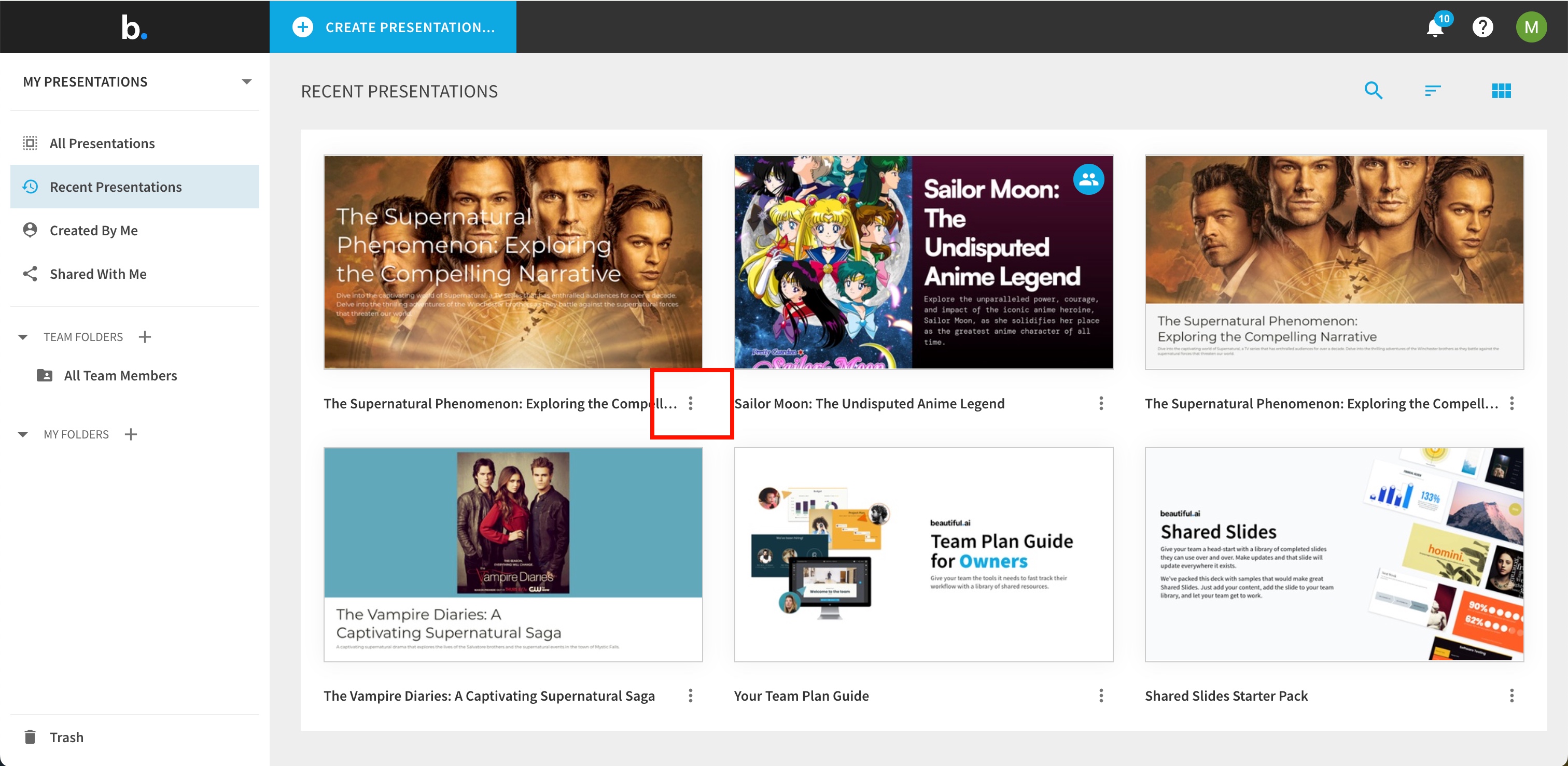Go to All Presentations
This screenshot has width=1568, height=766.
coord(134,144)
